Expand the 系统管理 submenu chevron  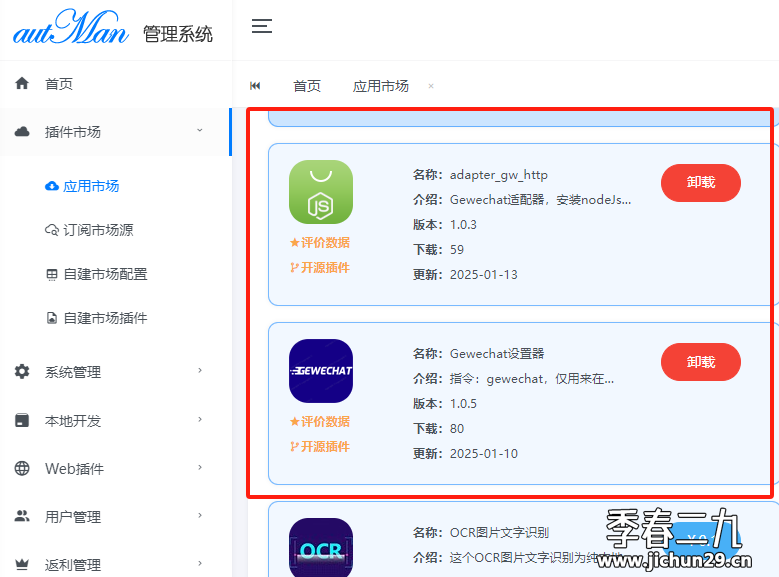pos(200,370)
